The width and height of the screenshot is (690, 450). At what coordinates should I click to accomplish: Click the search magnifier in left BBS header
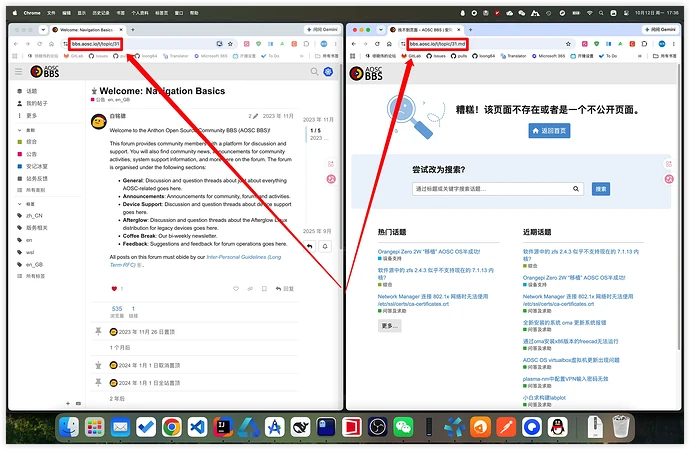tap(314, 71)
